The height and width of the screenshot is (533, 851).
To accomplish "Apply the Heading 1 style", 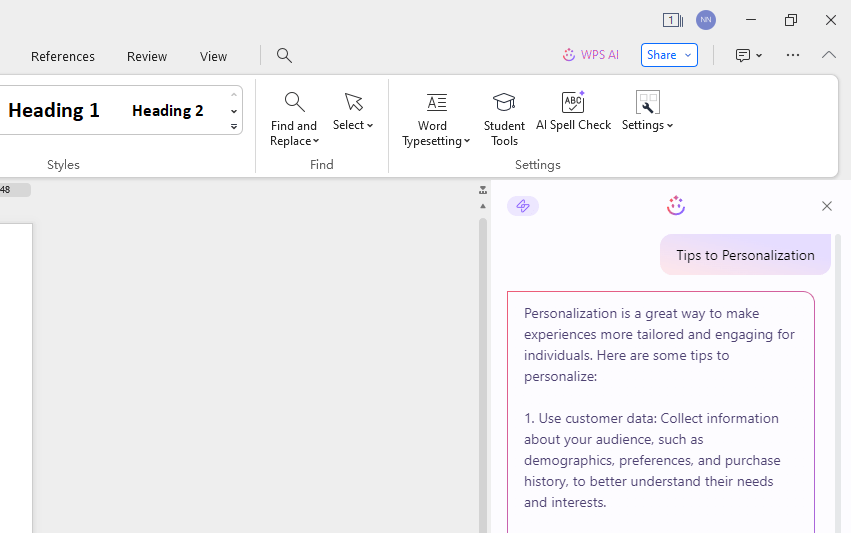I will click(x=54, y=110).
